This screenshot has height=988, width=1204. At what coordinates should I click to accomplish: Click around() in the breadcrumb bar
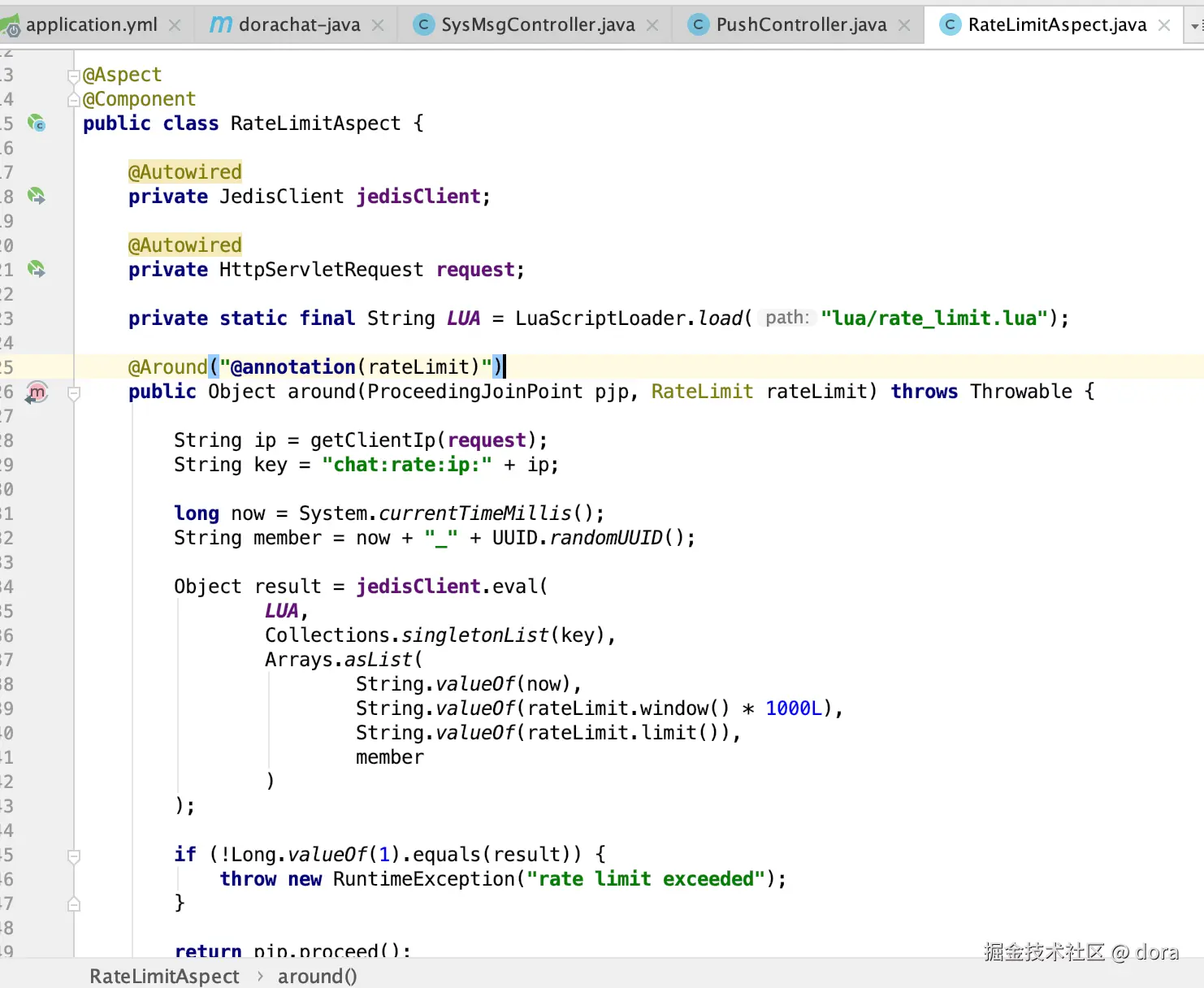pyautogui.click(x=317, y=976)
